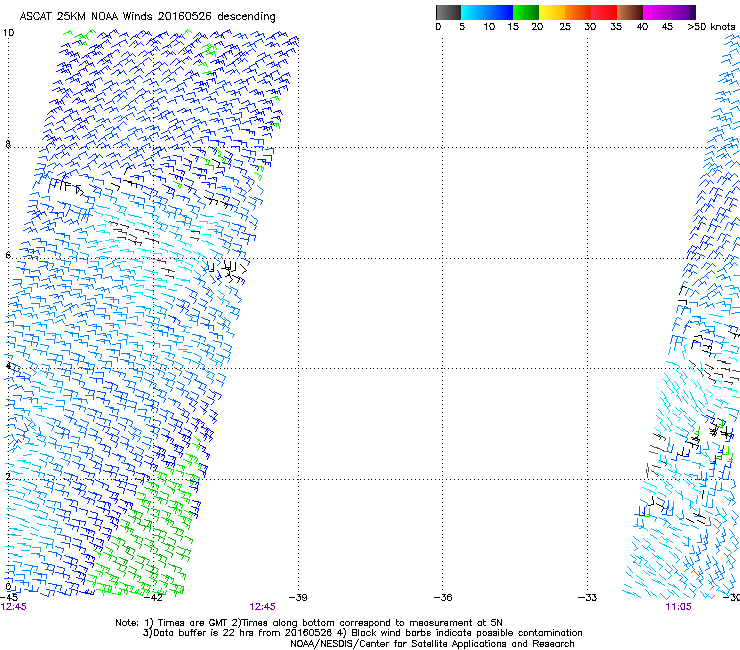Click the longitude axis label '-39'
Image resolution: width=740 pixels, height=650 pixels.
tap(298, 597)
